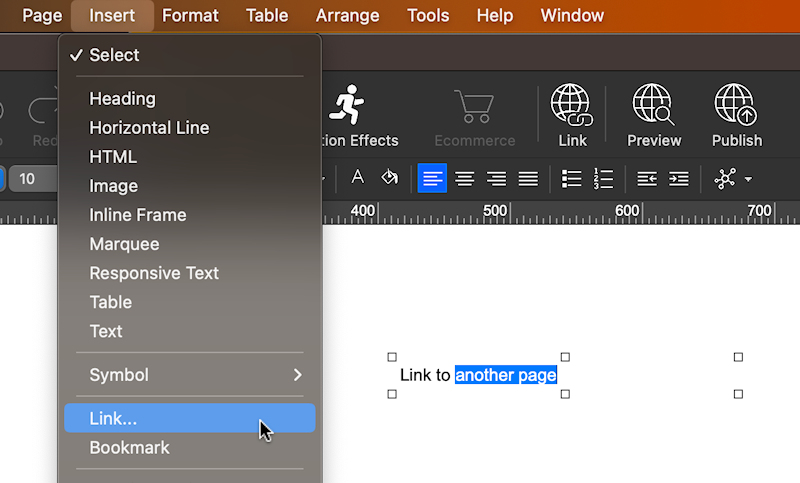This screenshot has width=800, height=483.
Task: Decrease the paragraph indent
Action: (647, 178)
